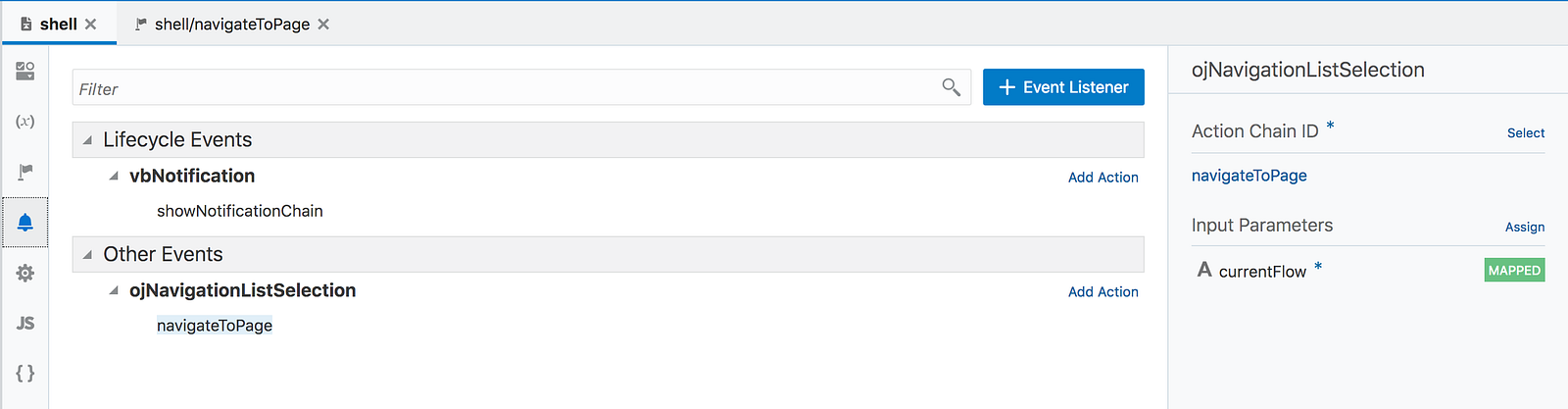This screenshot has width=1568, height=409.
Task: Open the navigateToPage action chain link
Action: [x=1249, y=176]
